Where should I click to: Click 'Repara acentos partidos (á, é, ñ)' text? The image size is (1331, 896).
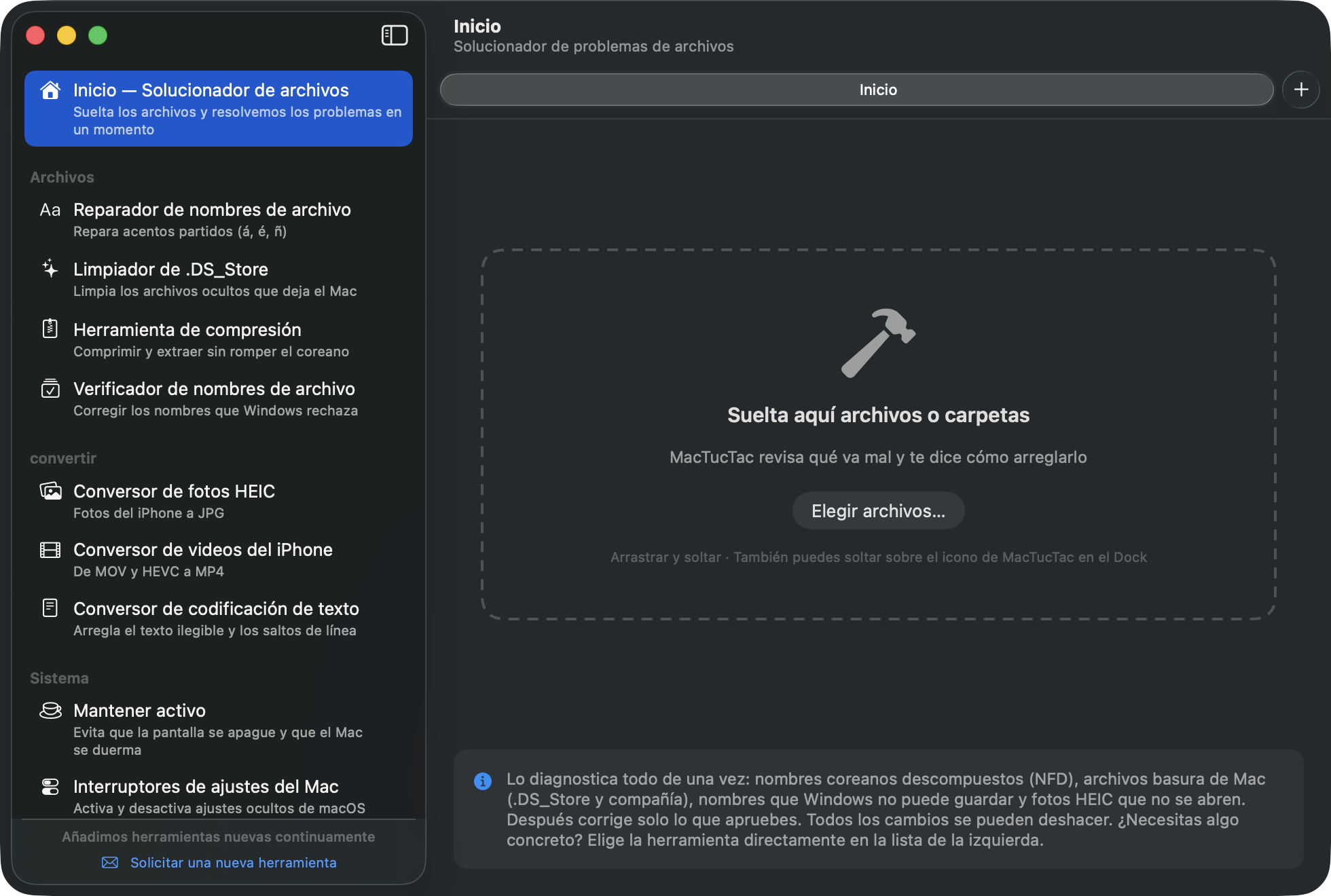tap(180, 231)
